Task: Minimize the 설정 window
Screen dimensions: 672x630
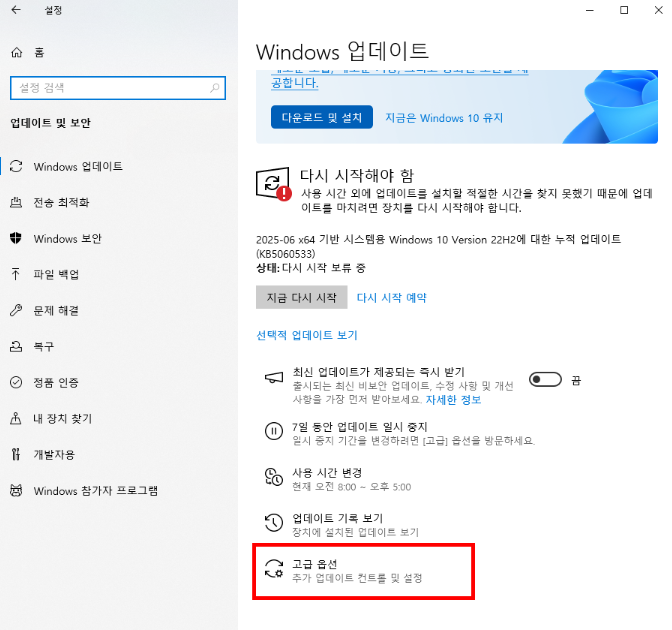Action: (x=590, y=10)
